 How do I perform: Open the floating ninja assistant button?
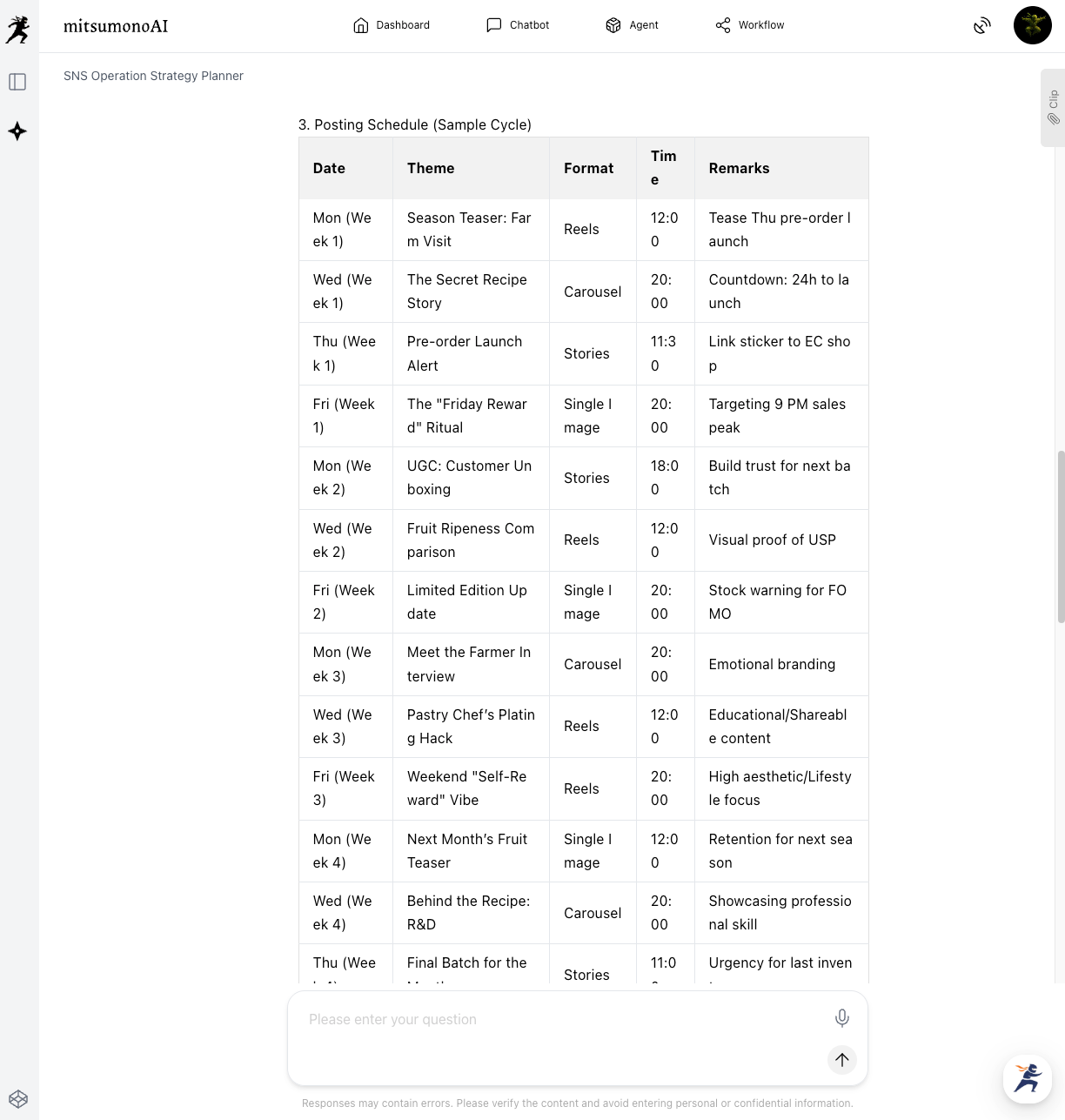(x=1028, y=1078)
